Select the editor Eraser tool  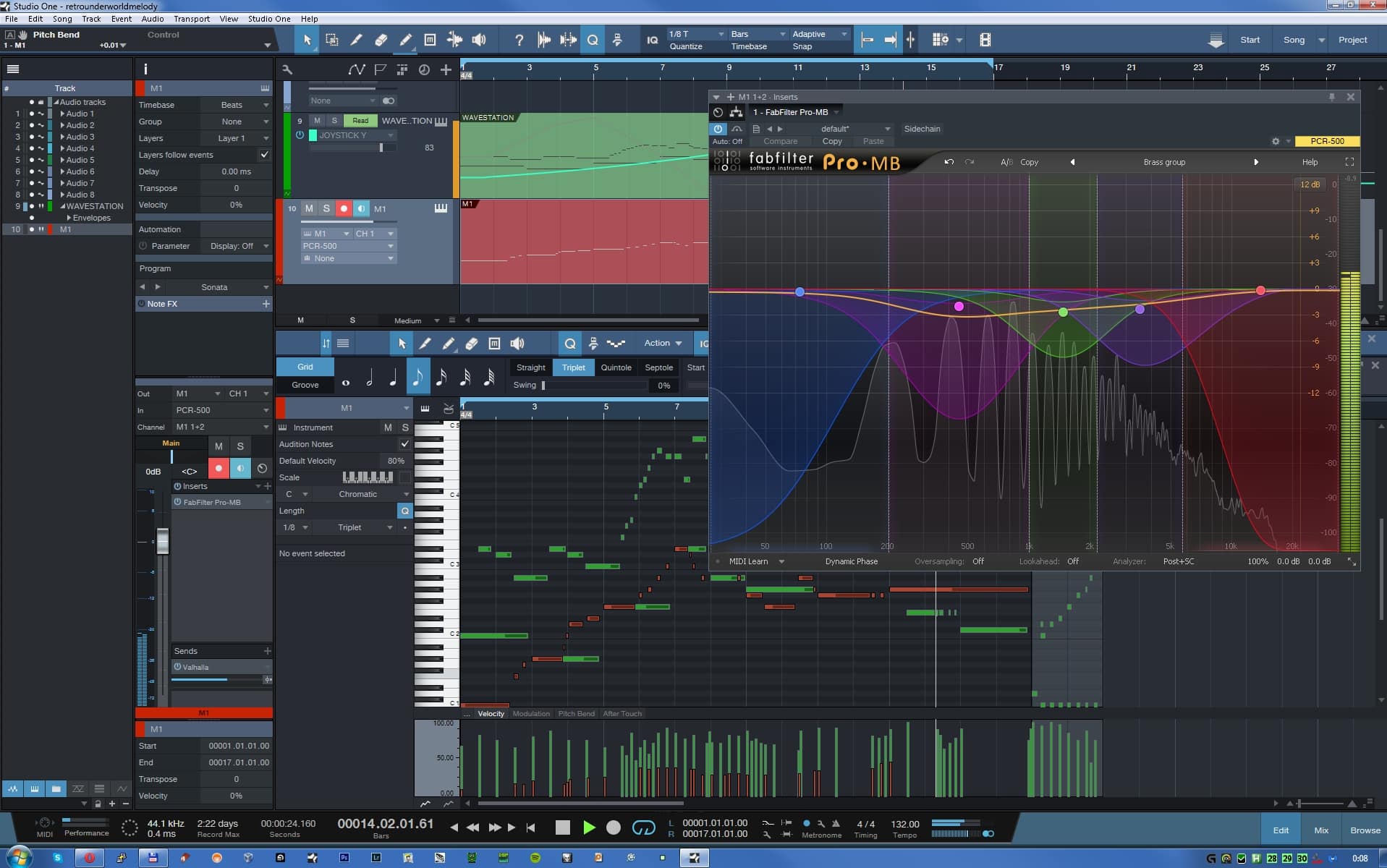pos(471,344)
